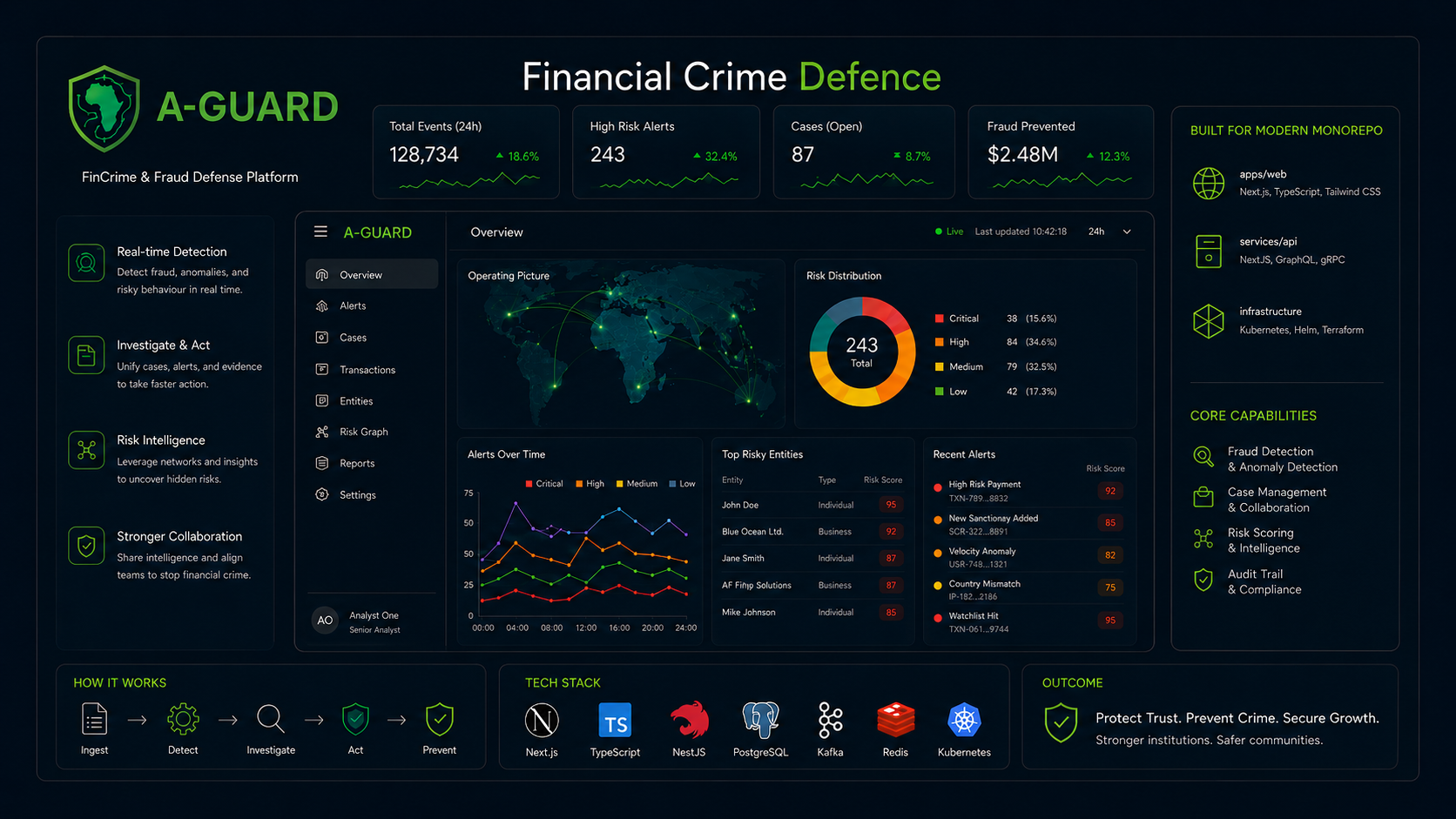This screenshot has width=1456, height=819.
Task: Click the Risk Intelligence network icon
Action: [x=86, y=450]
